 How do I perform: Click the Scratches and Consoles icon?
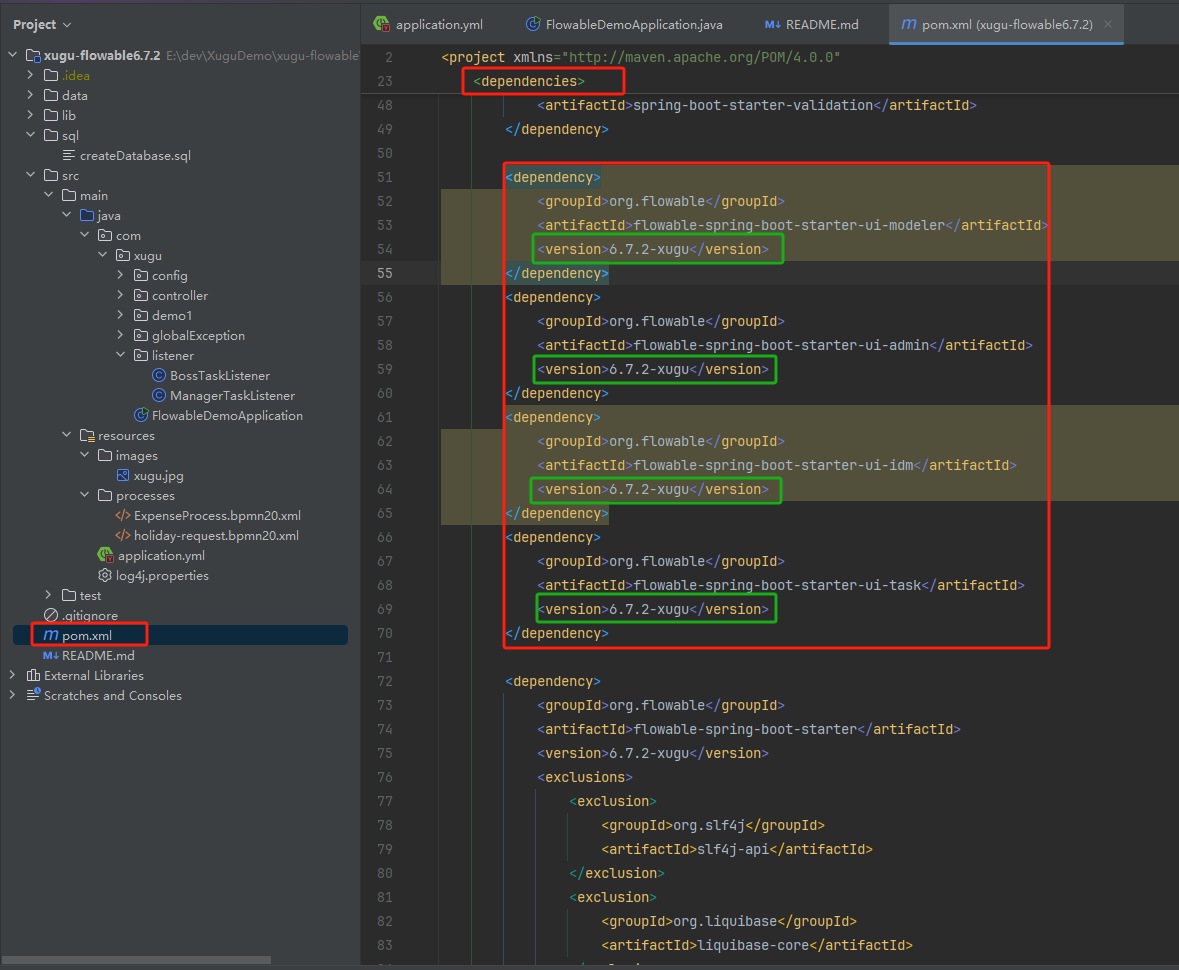coord(33,695)
